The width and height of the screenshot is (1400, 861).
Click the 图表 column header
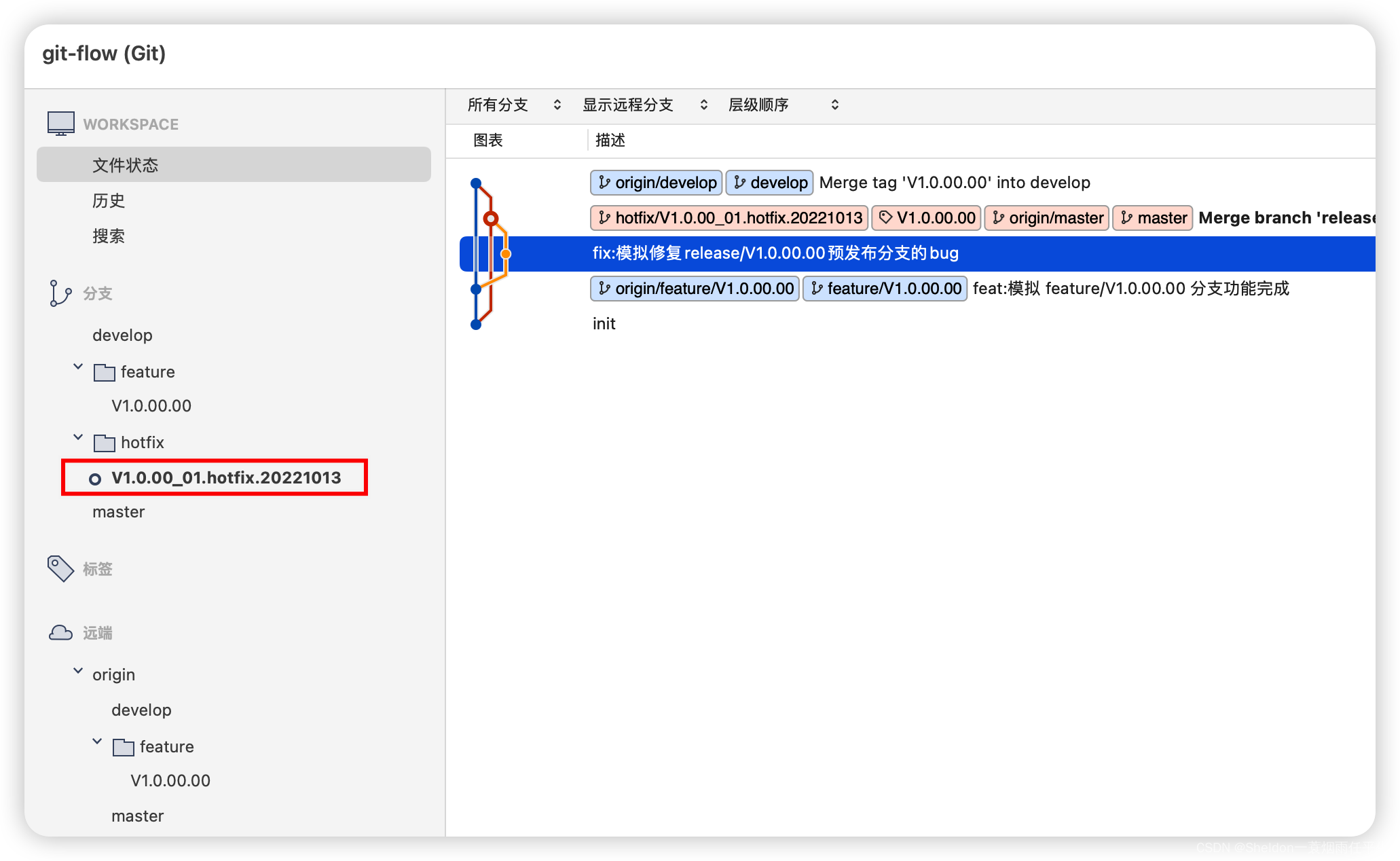tap(487, 140)
